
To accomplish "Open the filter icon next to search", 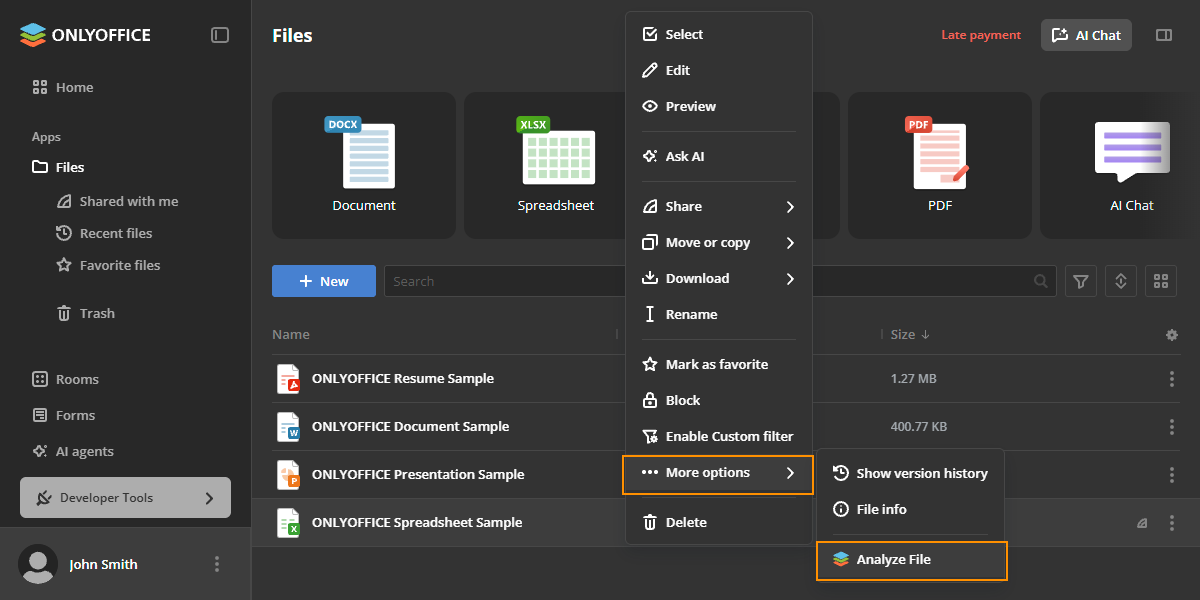I will pos(1081,281).
